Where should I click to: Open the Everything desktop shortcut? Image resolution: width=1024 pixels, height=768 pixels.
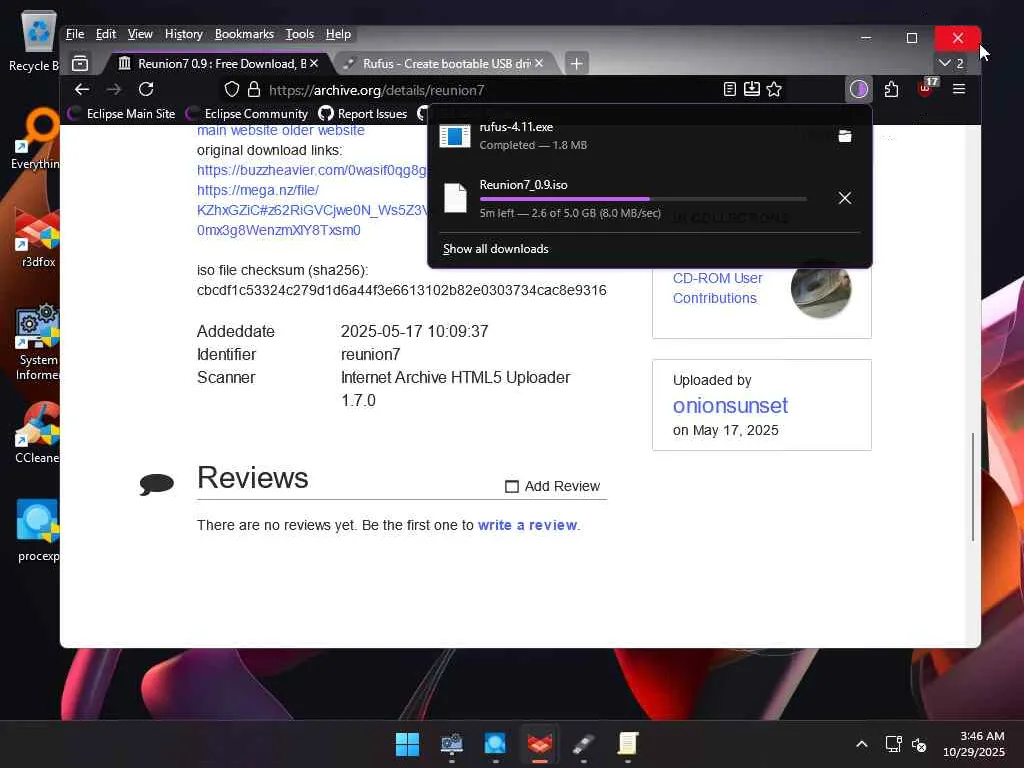pyautogui.click(x=37, y=138)
